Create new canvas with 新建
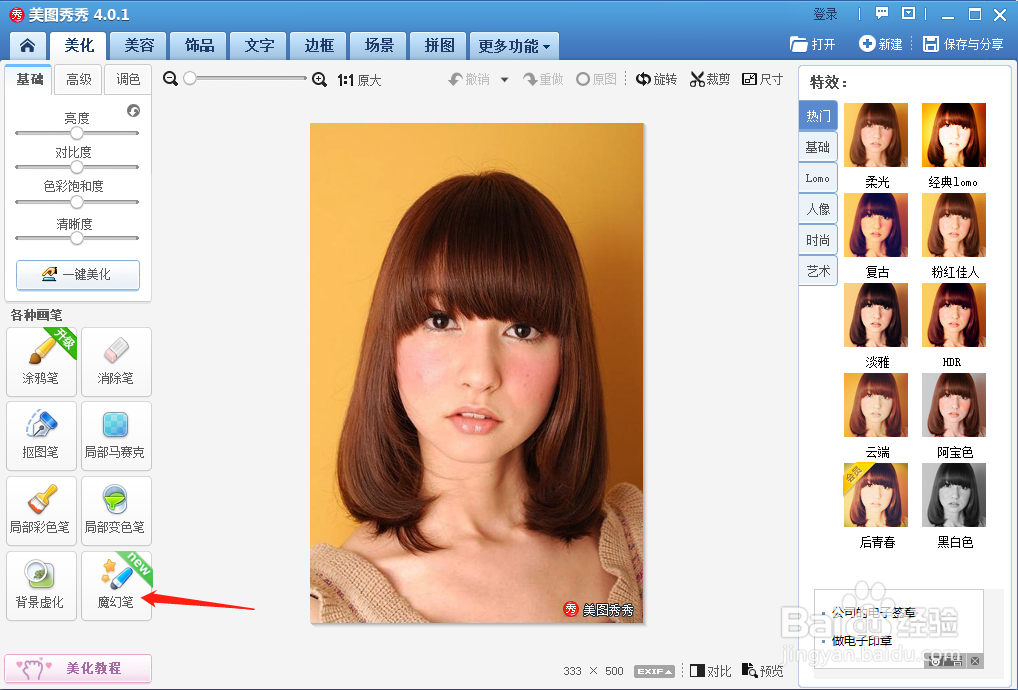1018x690 pixels. [880, 44]
